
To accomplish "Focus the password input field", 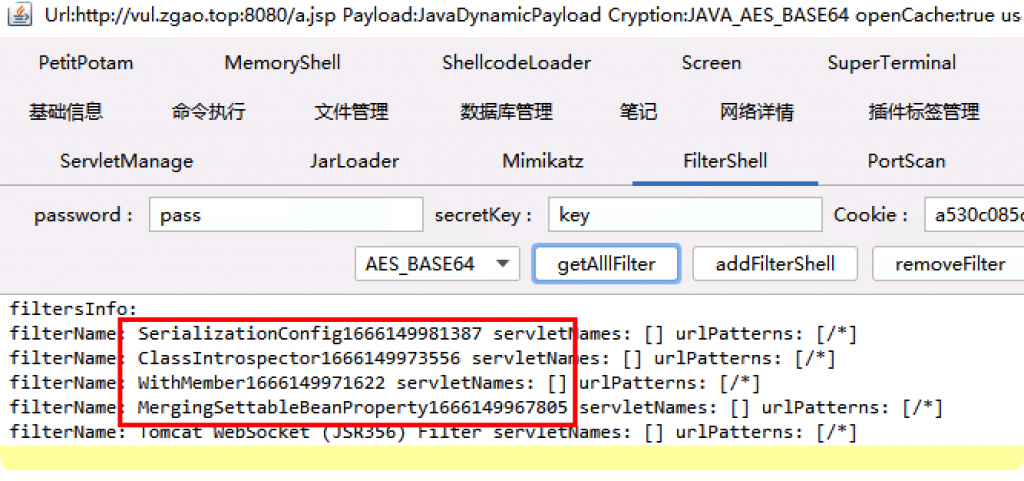I will click(285, 215).
